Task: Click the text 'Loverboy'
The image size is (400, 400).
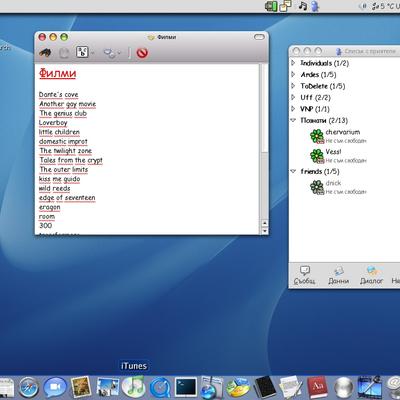Action: coord(53,123)
